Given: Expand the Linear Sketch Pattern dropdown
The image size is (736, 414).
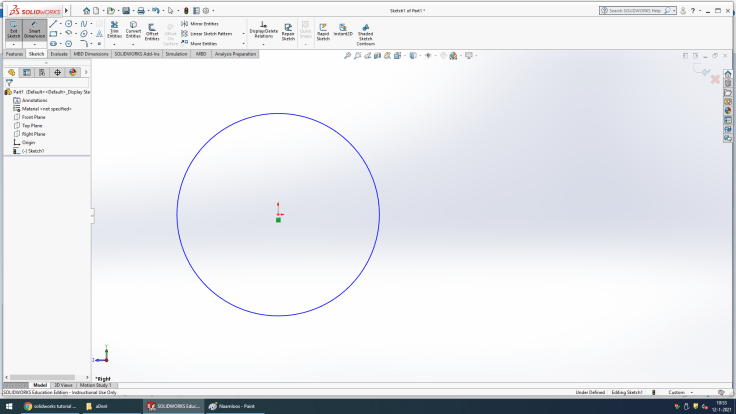Looking at the screenshot, I should pyautogui.click(x=243, y=33).
